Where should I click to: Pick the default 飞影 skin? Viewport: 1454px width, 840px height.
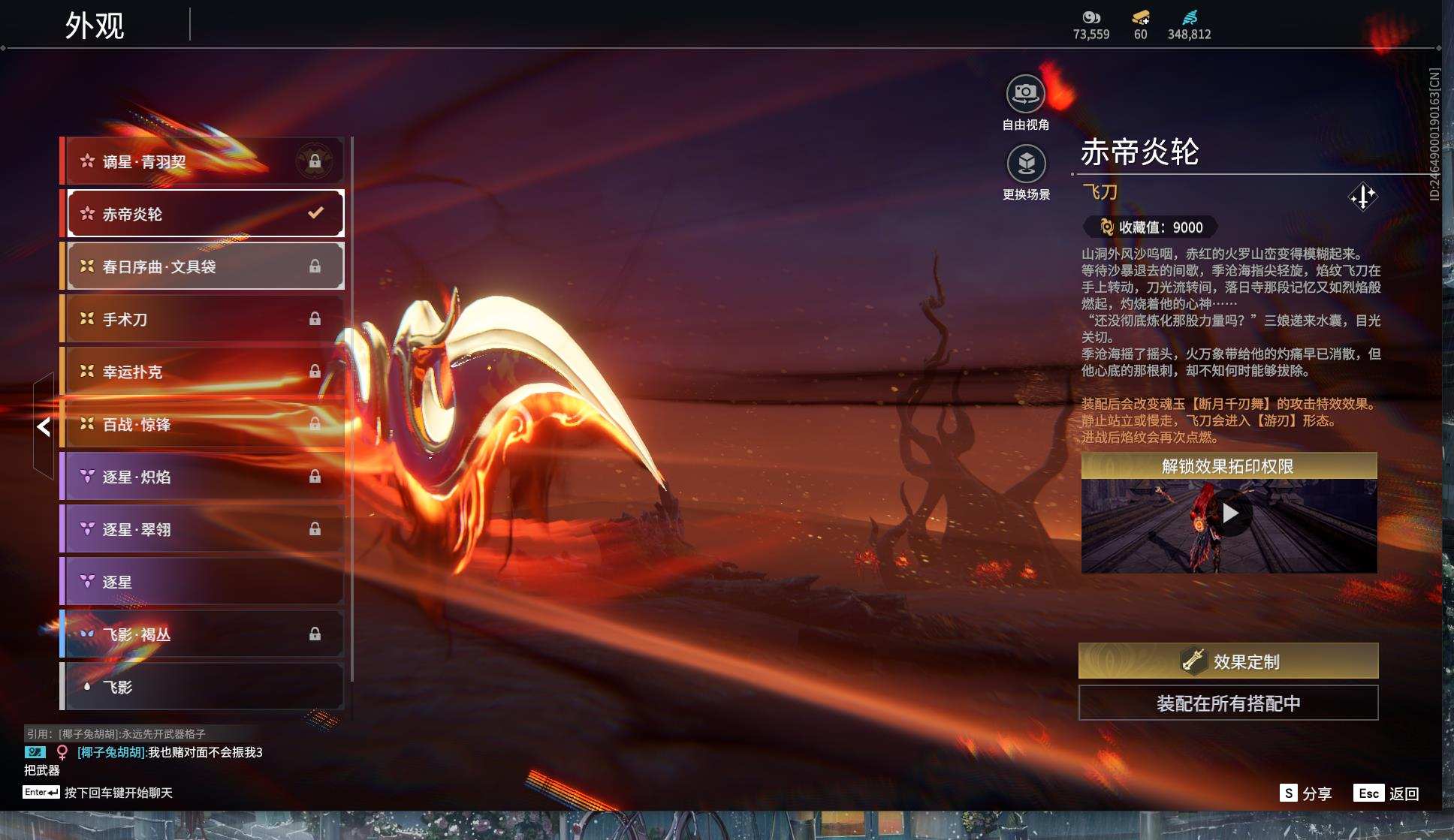(x=202, y=686)
